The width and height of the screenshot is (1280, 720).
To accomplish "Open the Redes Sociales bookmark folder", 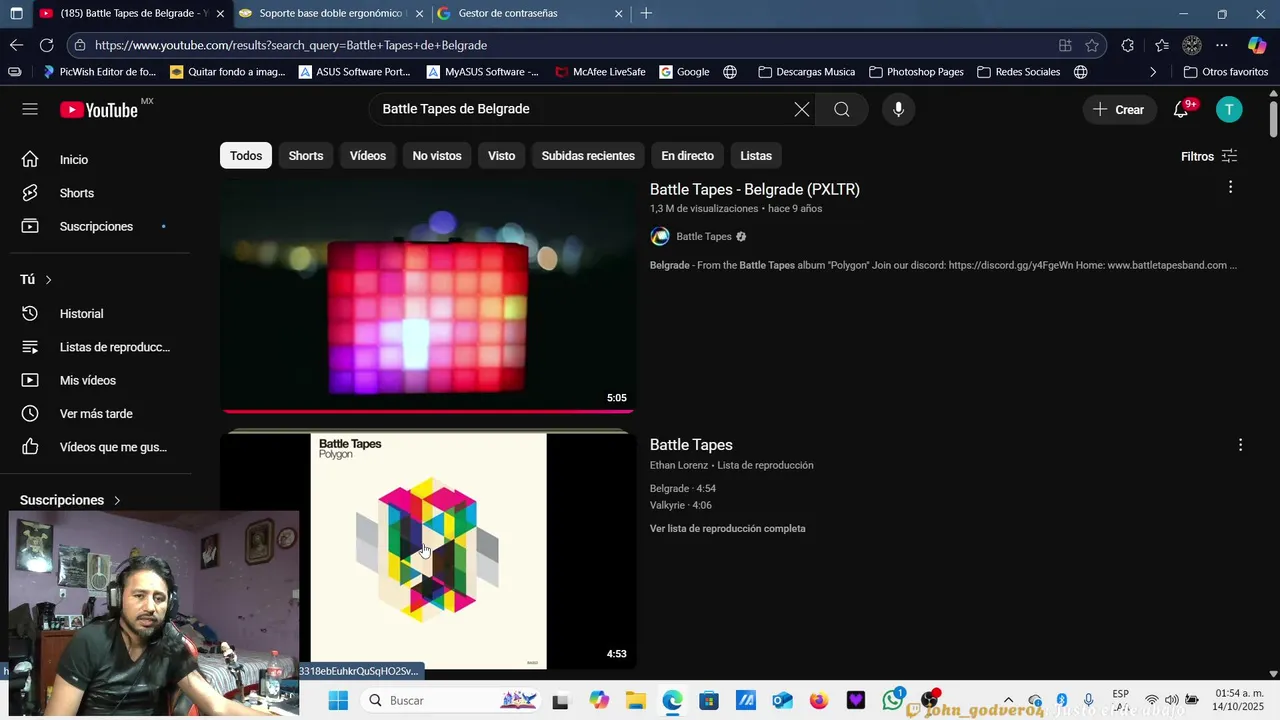I will pyautogui.click(x=1018, y=72).
